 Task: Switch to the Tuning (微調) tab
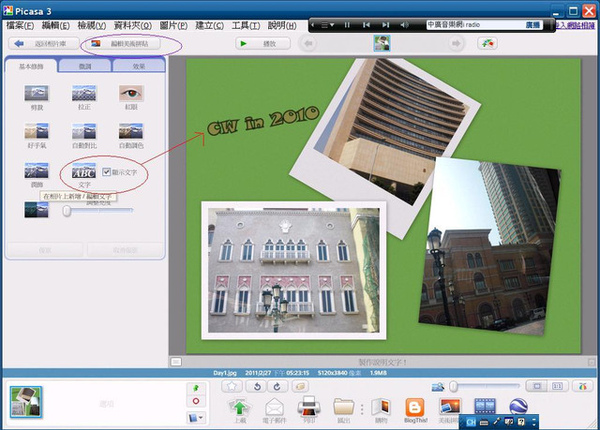point(85,66)
